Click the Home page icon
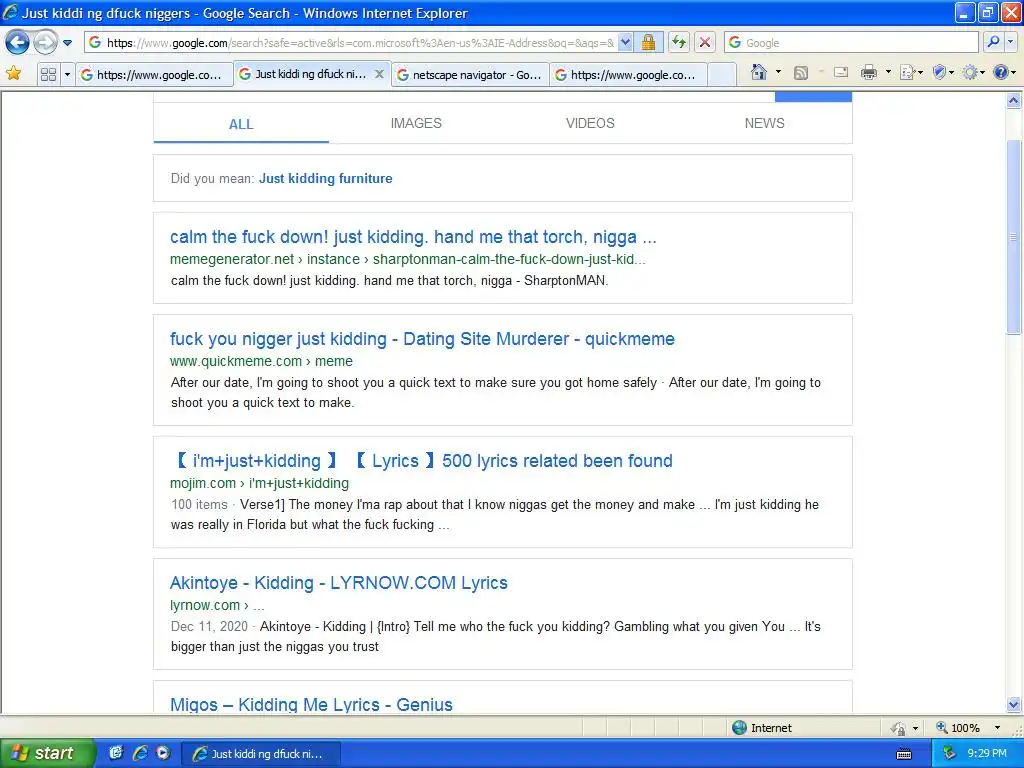Screen dimensions: 1024x768 [x=759, y=72]
